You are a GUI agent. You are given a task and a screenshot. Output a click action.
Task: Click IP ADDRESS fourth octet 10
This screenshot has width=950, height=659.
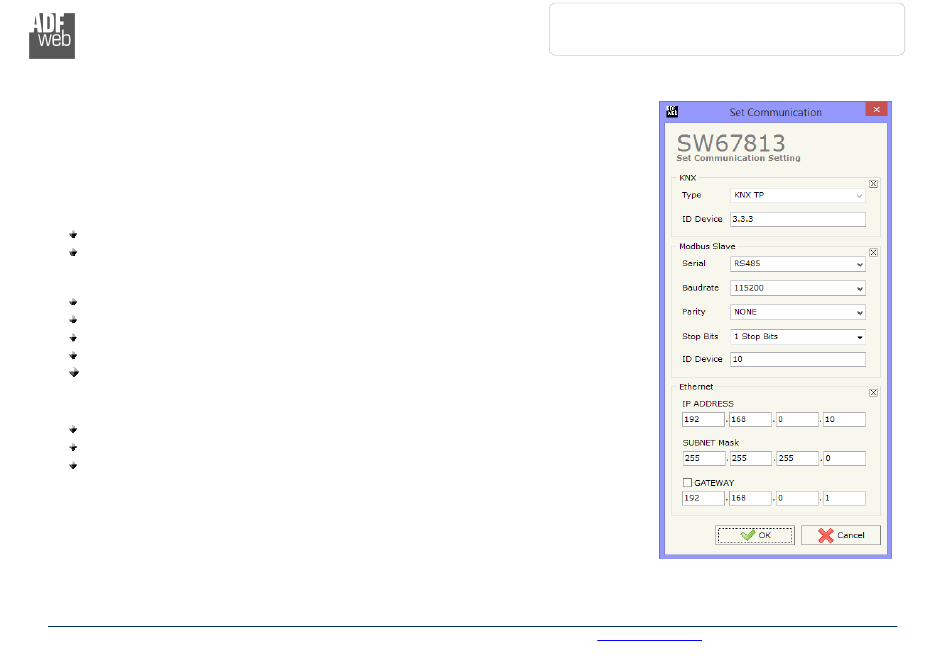click(x=844, y=419)
